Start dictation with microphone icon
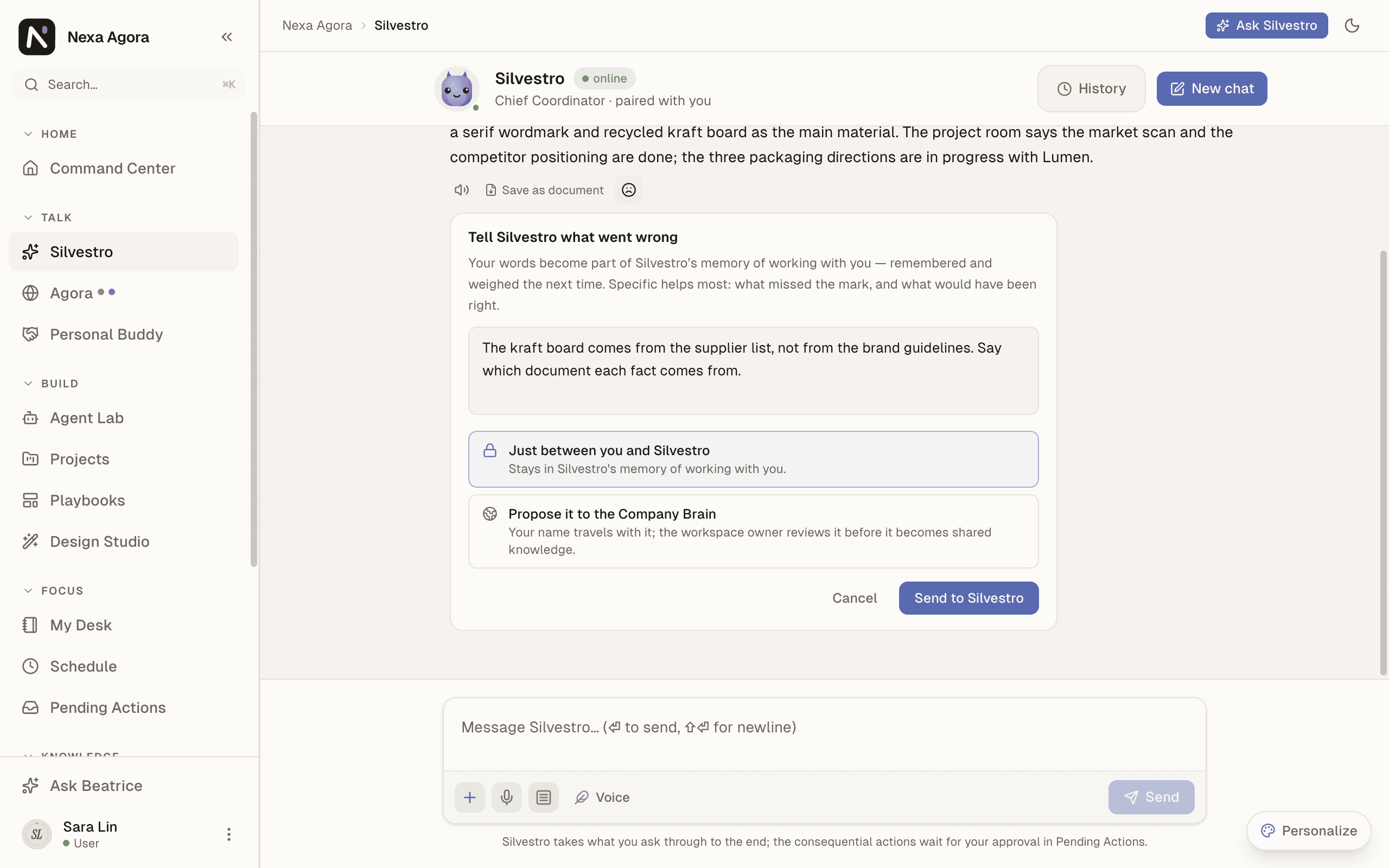 (x=506, y=797)
